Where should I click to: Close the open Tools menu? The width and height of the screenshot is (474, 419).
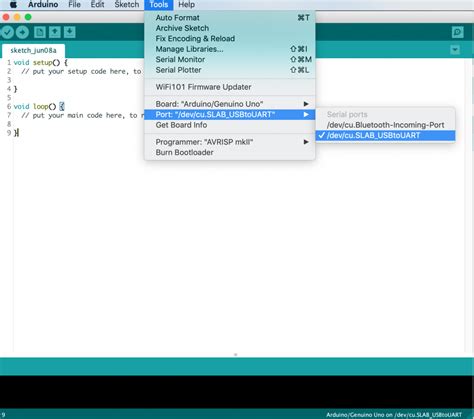tap(159, 5)
